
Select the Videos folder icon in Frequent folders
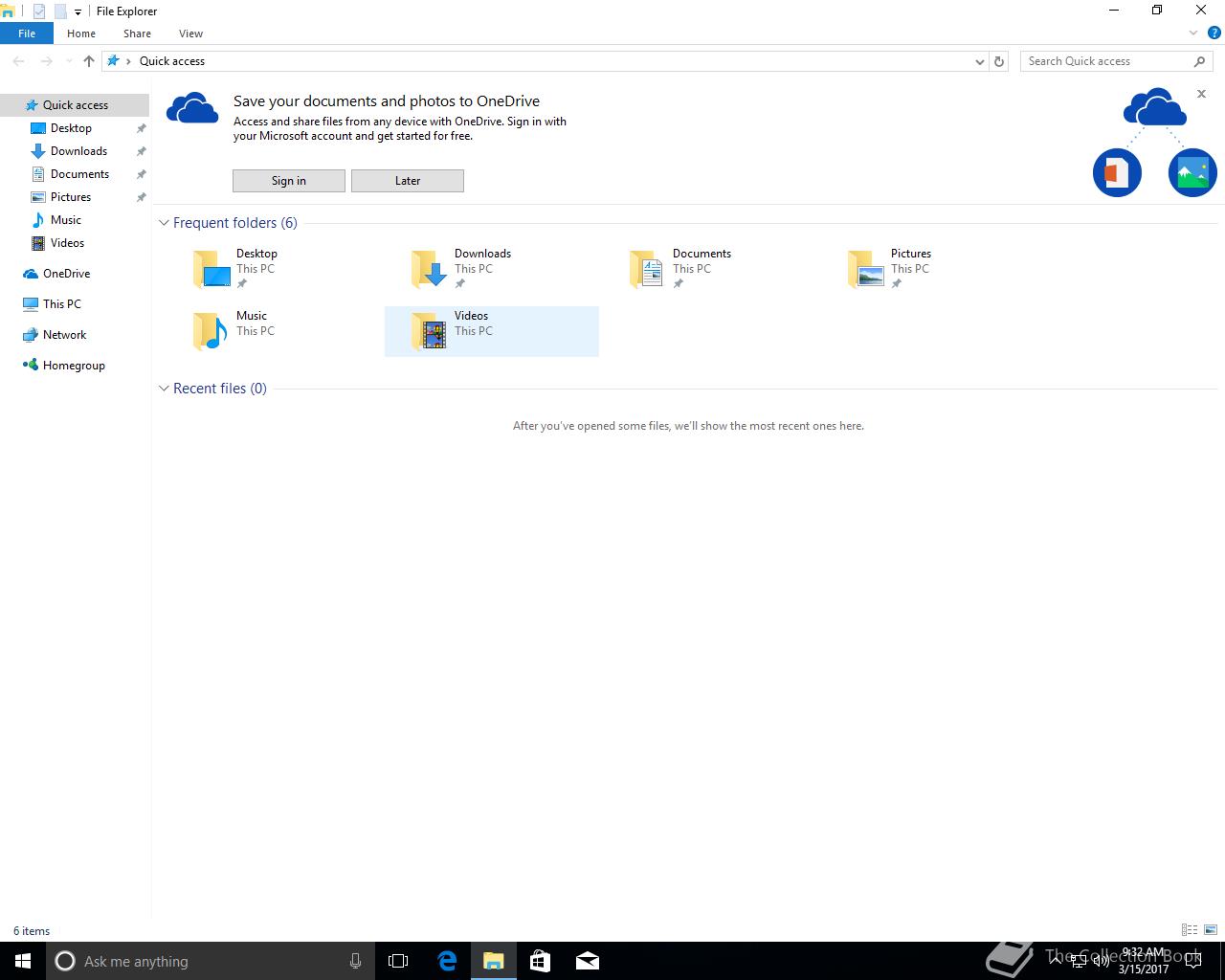pyautogui.click(x=430, y=331)
